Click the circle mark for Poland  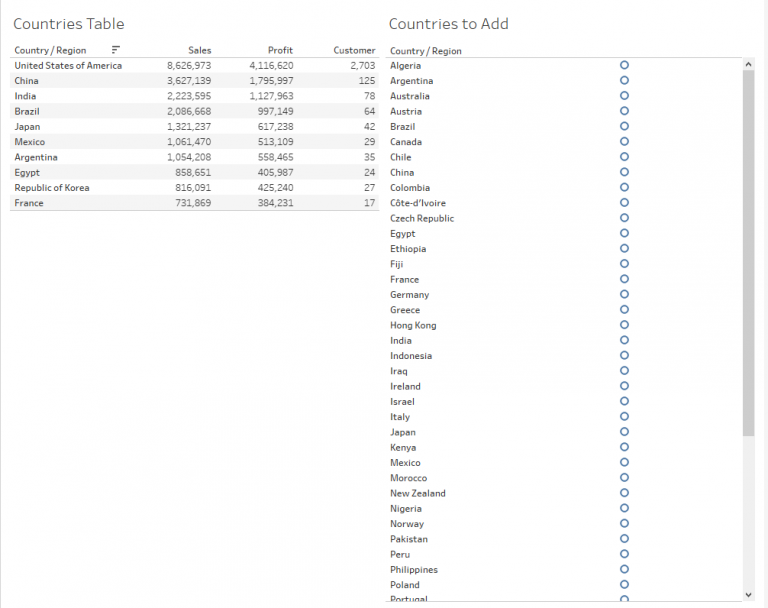pos(624,584)
